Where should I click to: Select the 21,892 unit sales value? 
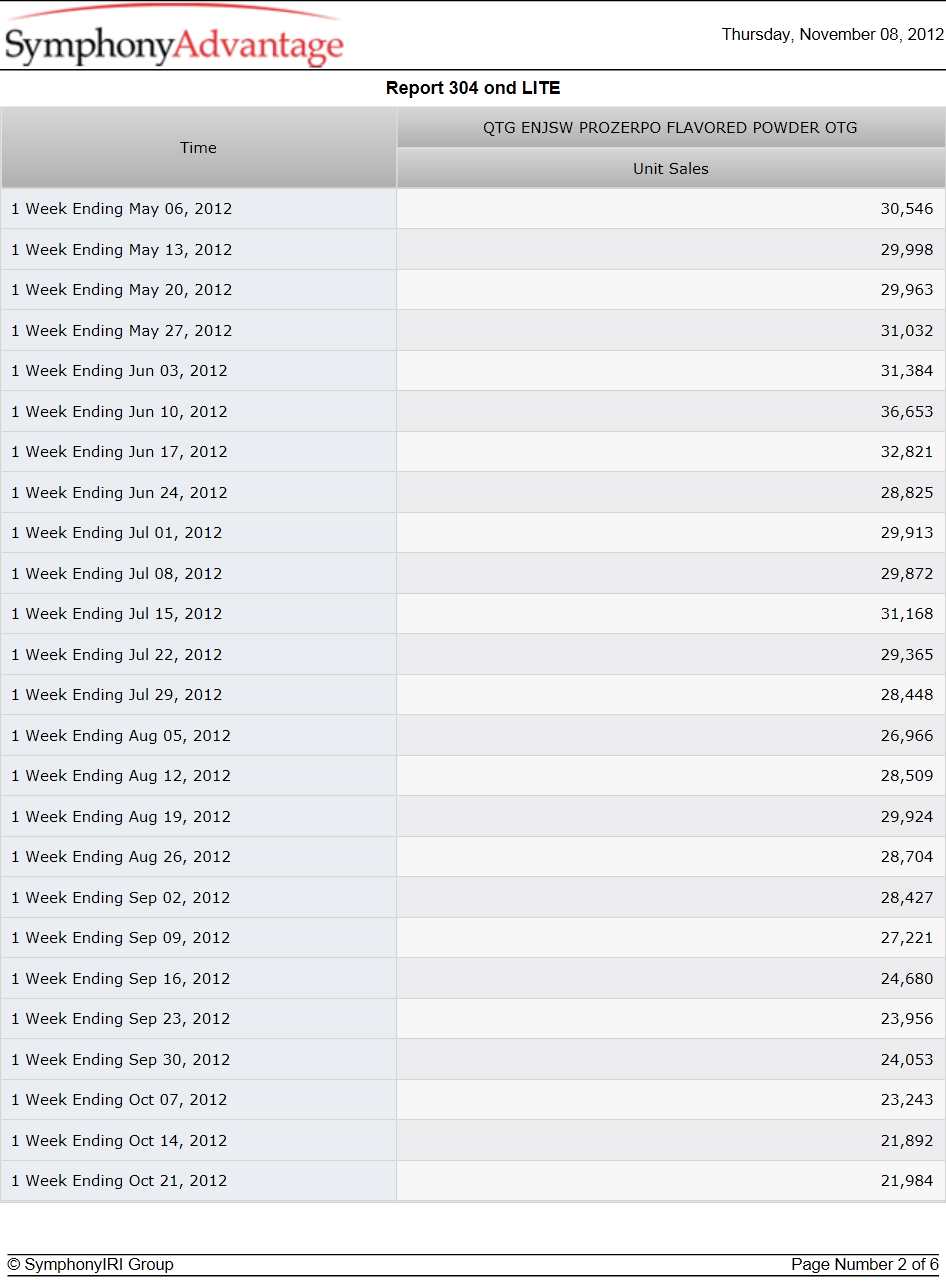907,1141
